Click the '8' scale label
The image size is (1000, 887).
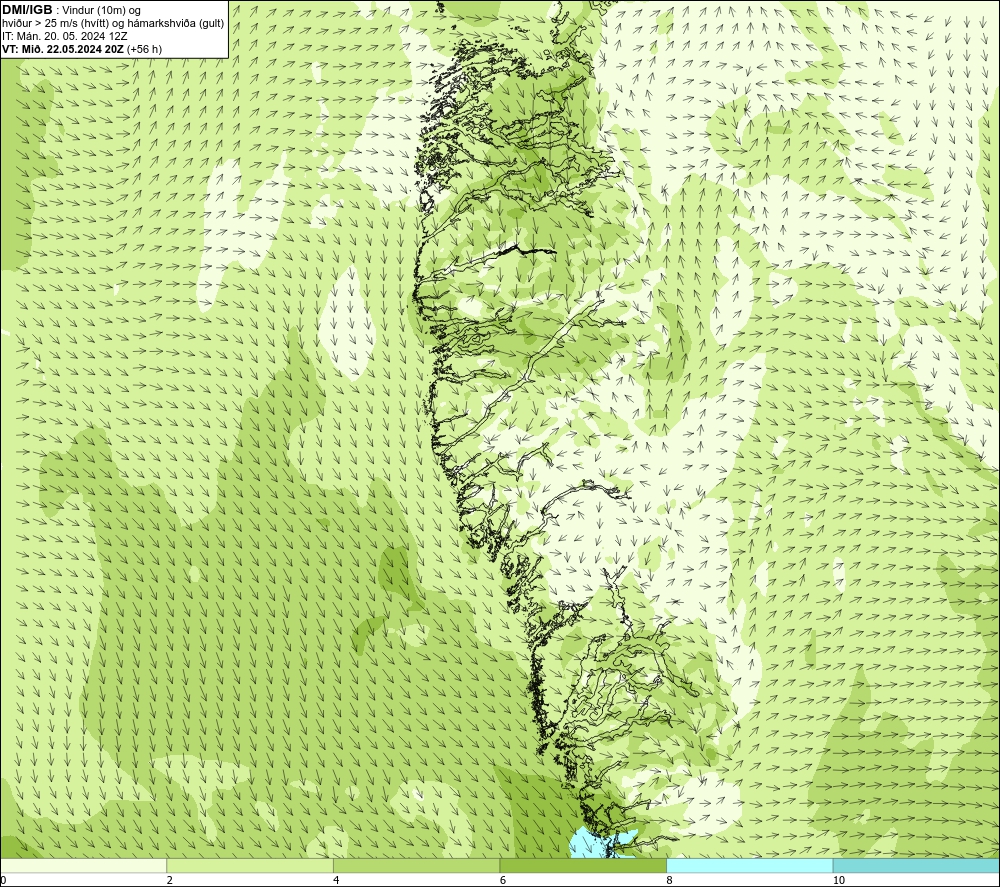click(669, 880)
